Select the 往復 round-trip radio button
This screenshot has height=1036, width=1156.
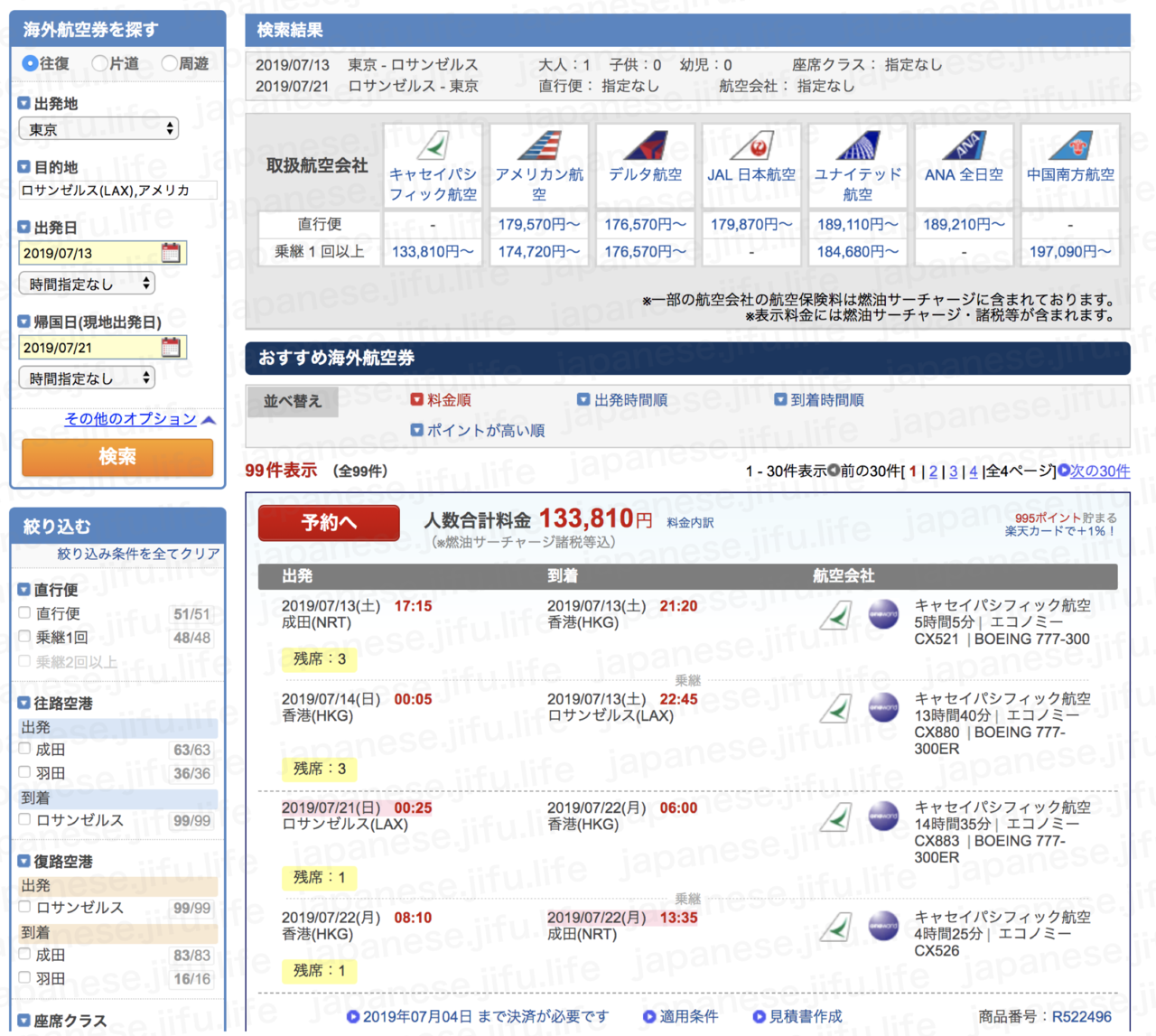(x=30, y=63)
